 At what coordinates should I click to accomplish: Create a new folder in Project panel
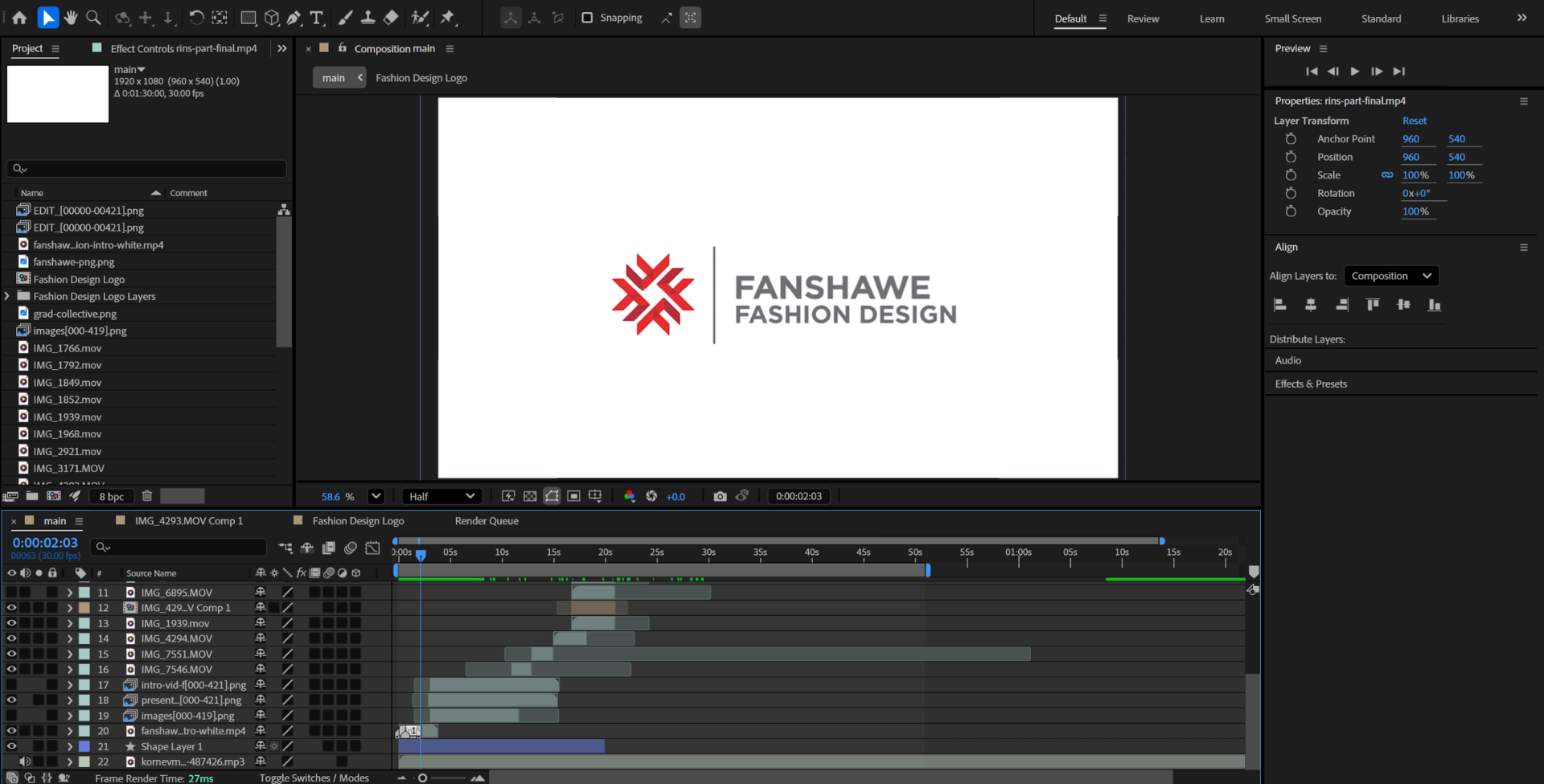[x=32, y=496]
